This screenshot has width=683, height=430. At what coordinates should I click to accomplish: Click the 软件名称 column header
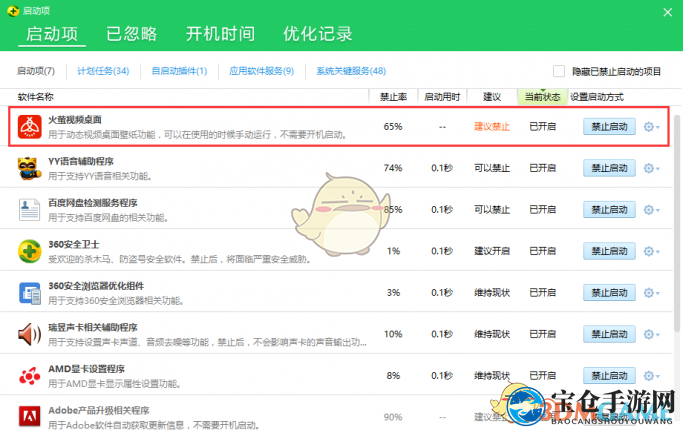click(x=36, y=97)
